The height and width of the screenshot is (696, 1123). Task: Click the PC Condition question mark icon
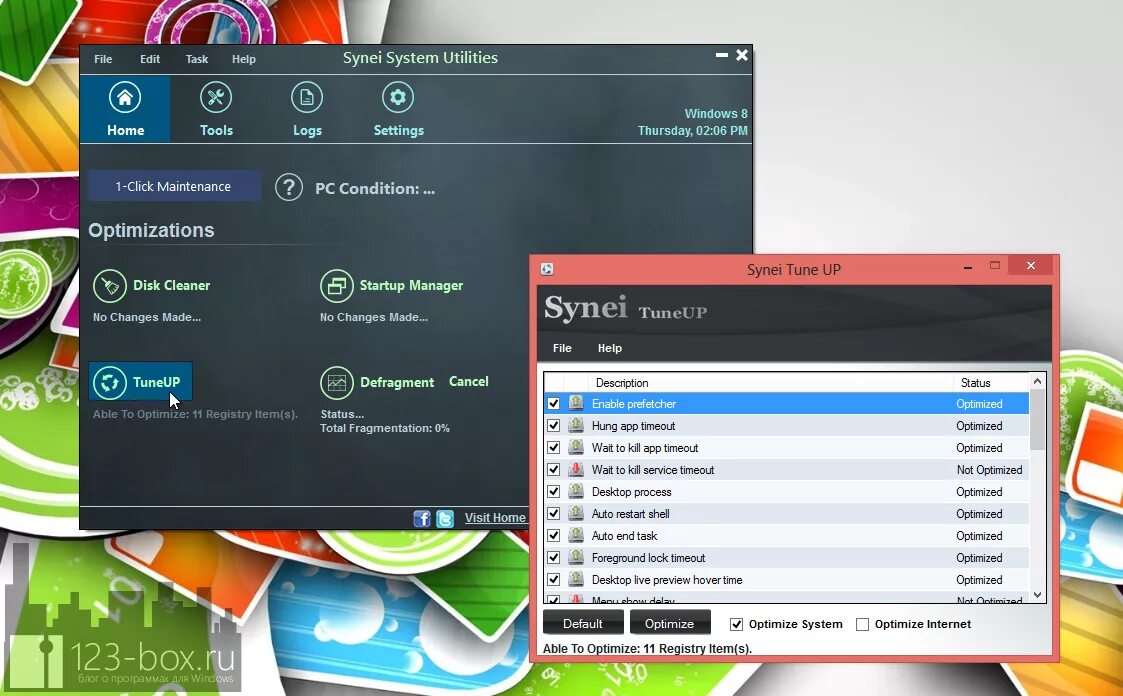click(x=289, y=188)
